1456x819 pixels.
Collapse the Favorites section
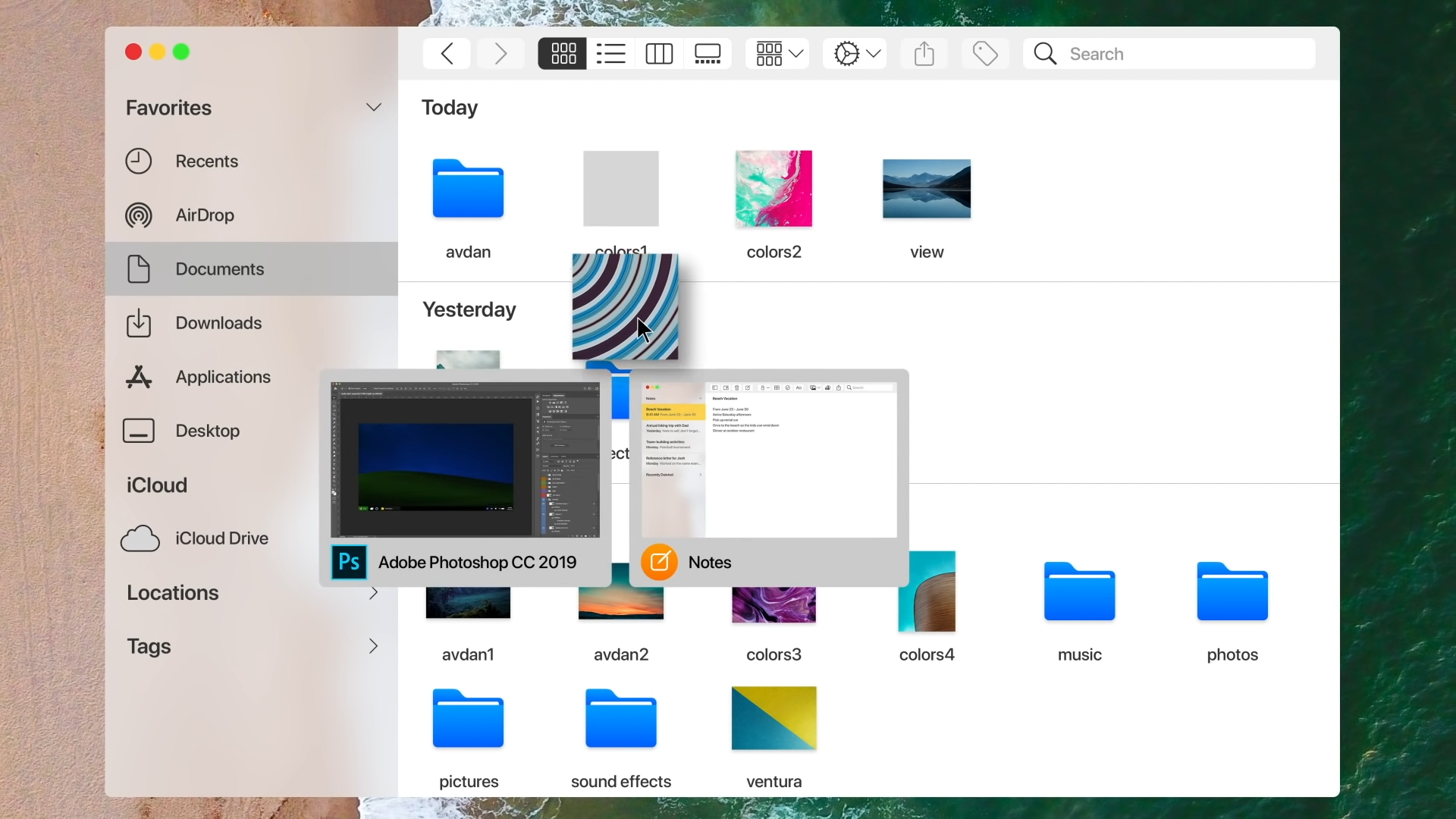[x=373, y=108]
